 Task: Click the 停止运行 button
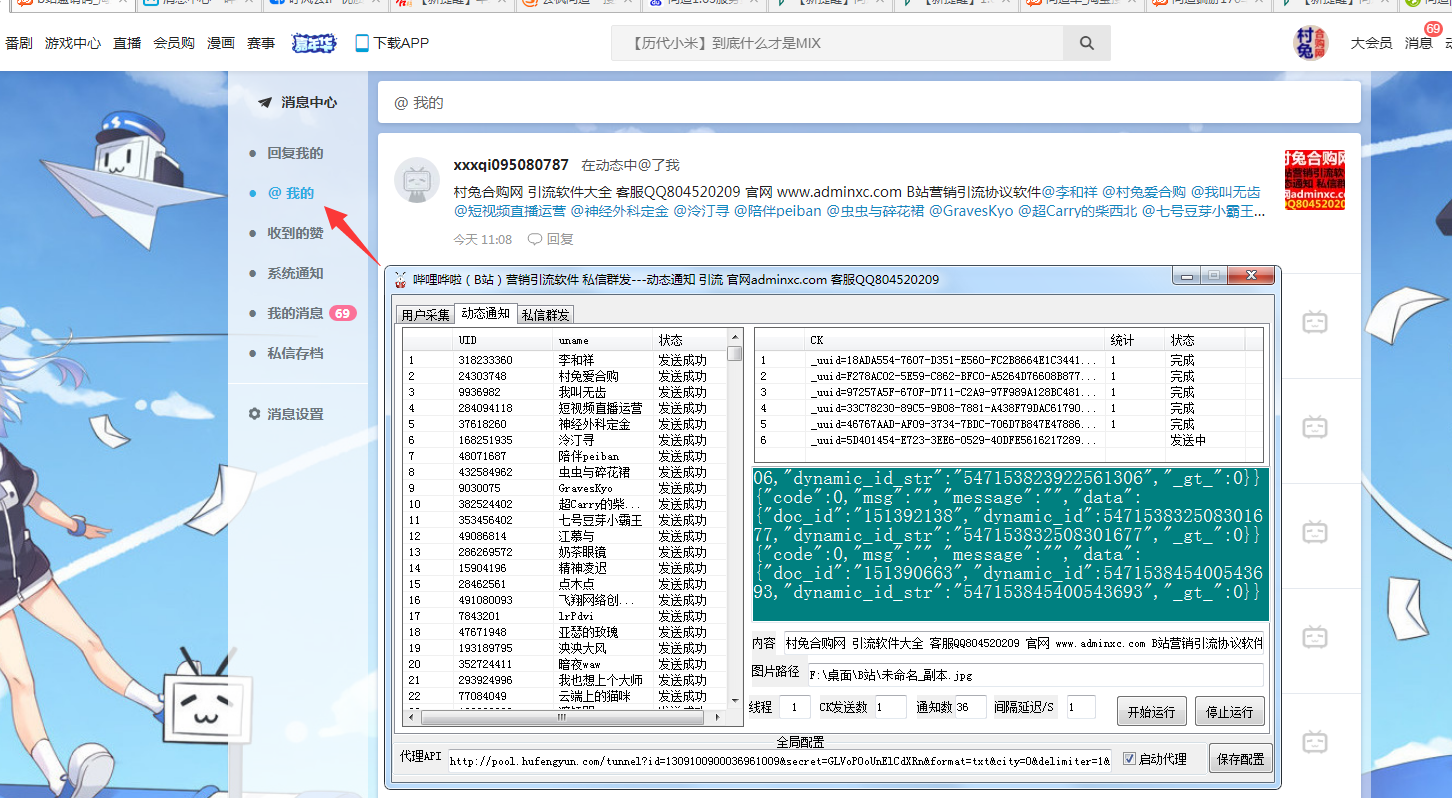click(x=1232, y=711)
